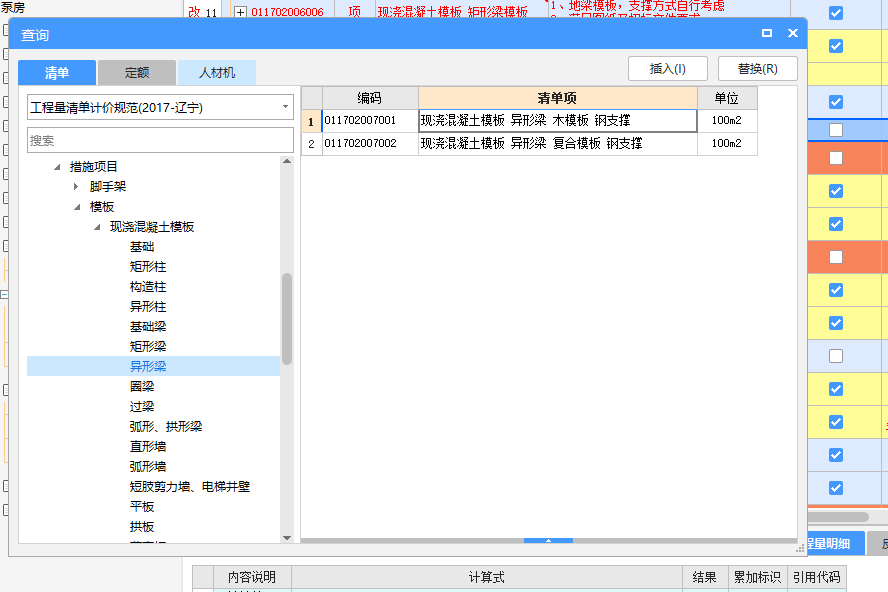Select 构造柱 in the tree

pyautogui.click(x=148, y=287)
